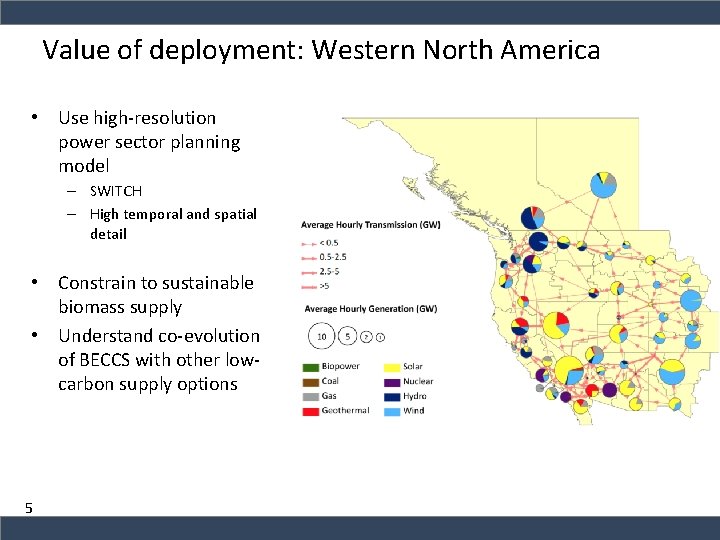Click the sub-bullet 'SWITCH'
Screen dimensions: 720x540
116,191
